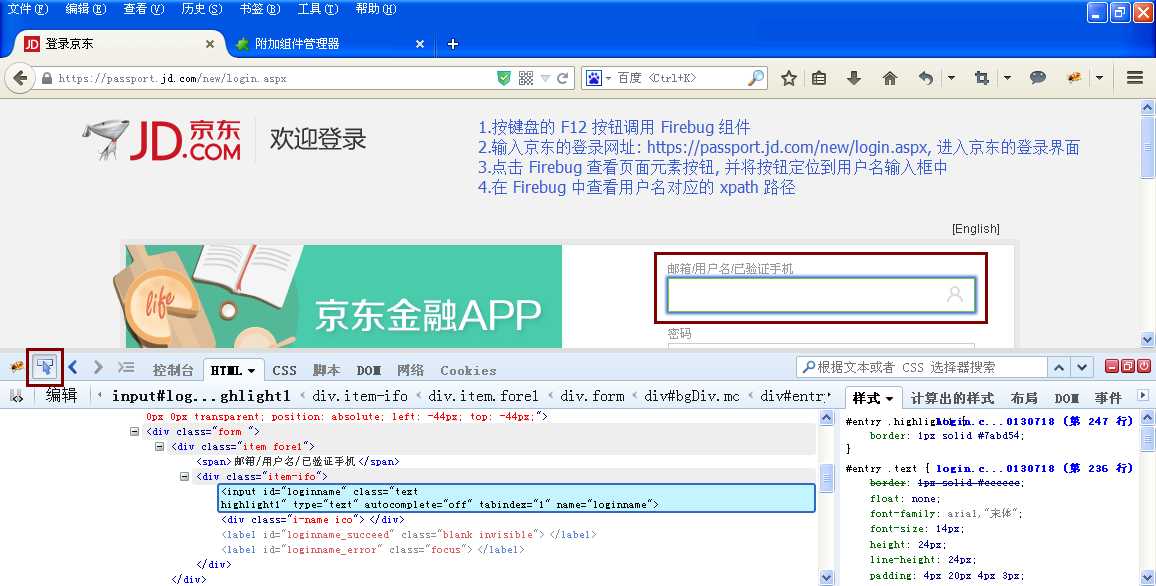The height and width of the screenshot is (586, 1156).
Task: Click the 编辑 button in HTML panel
Action: point(61,395)
